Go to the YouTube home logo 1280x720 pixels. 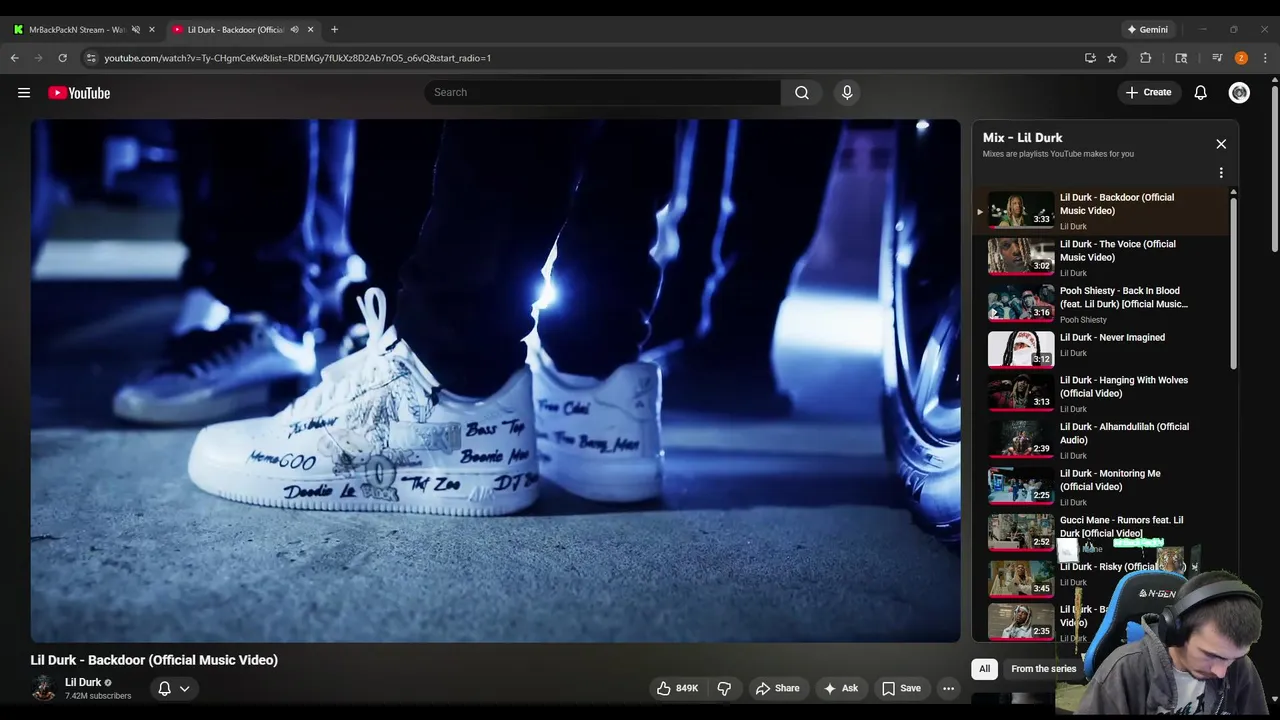pos(79,93)
